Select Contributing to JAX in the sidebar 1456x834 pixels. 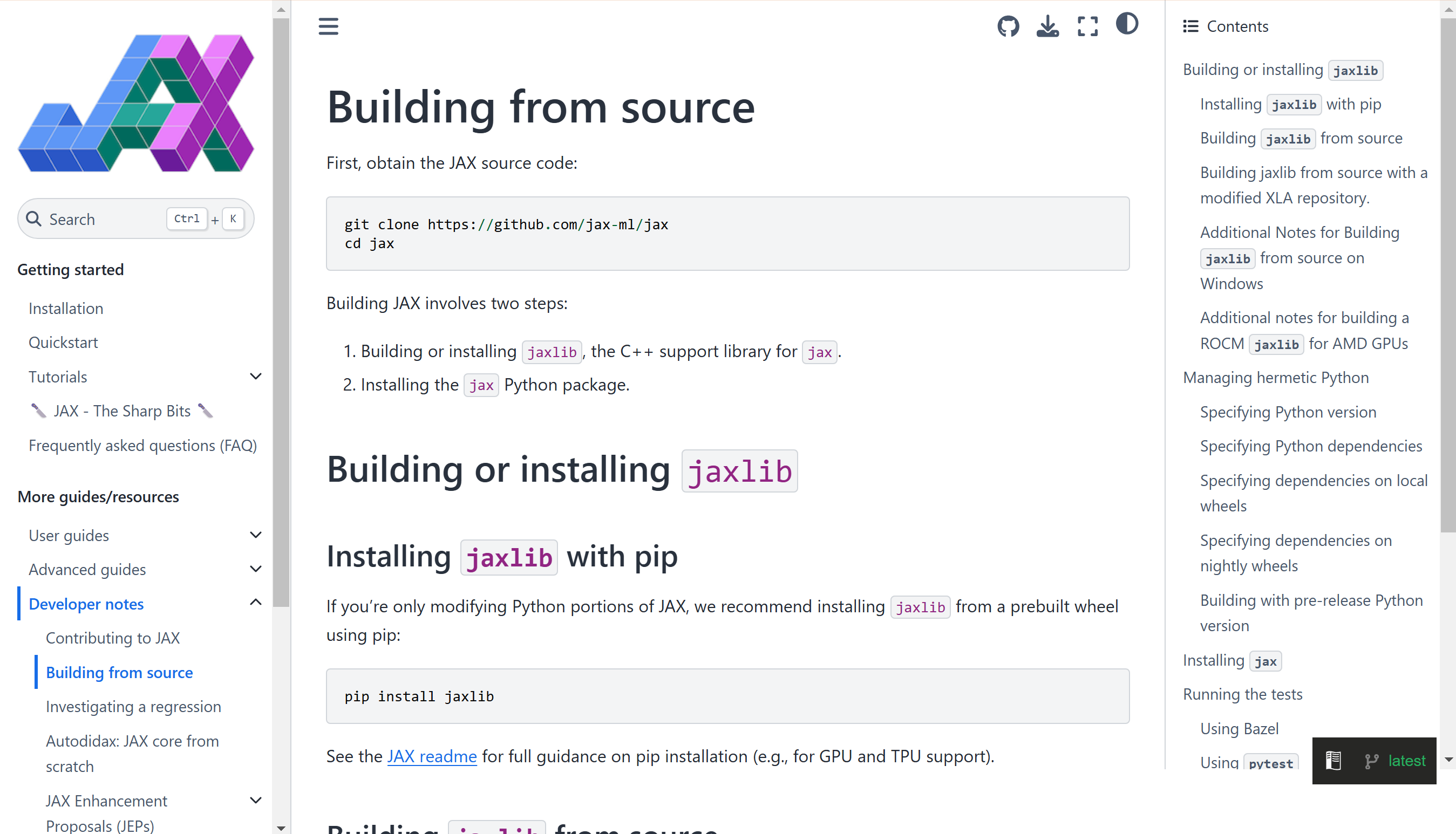click(113, 638)
